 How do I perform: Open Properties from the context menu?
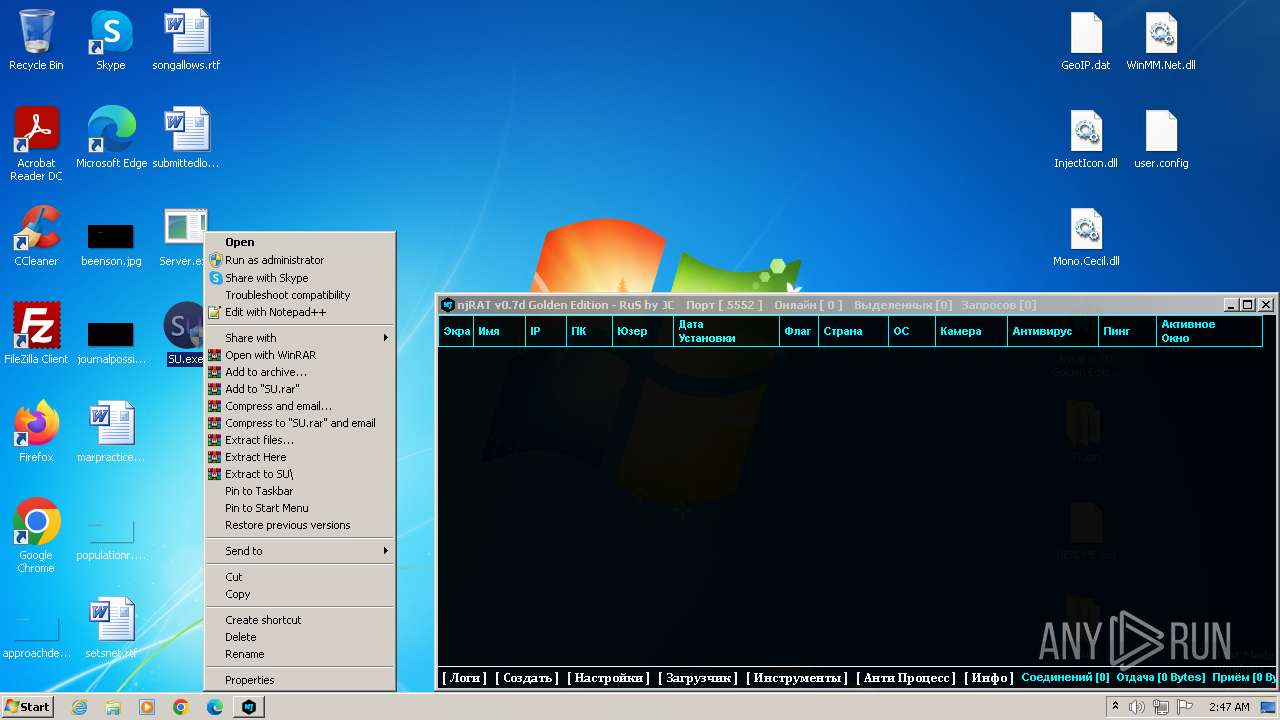point(300,680)
